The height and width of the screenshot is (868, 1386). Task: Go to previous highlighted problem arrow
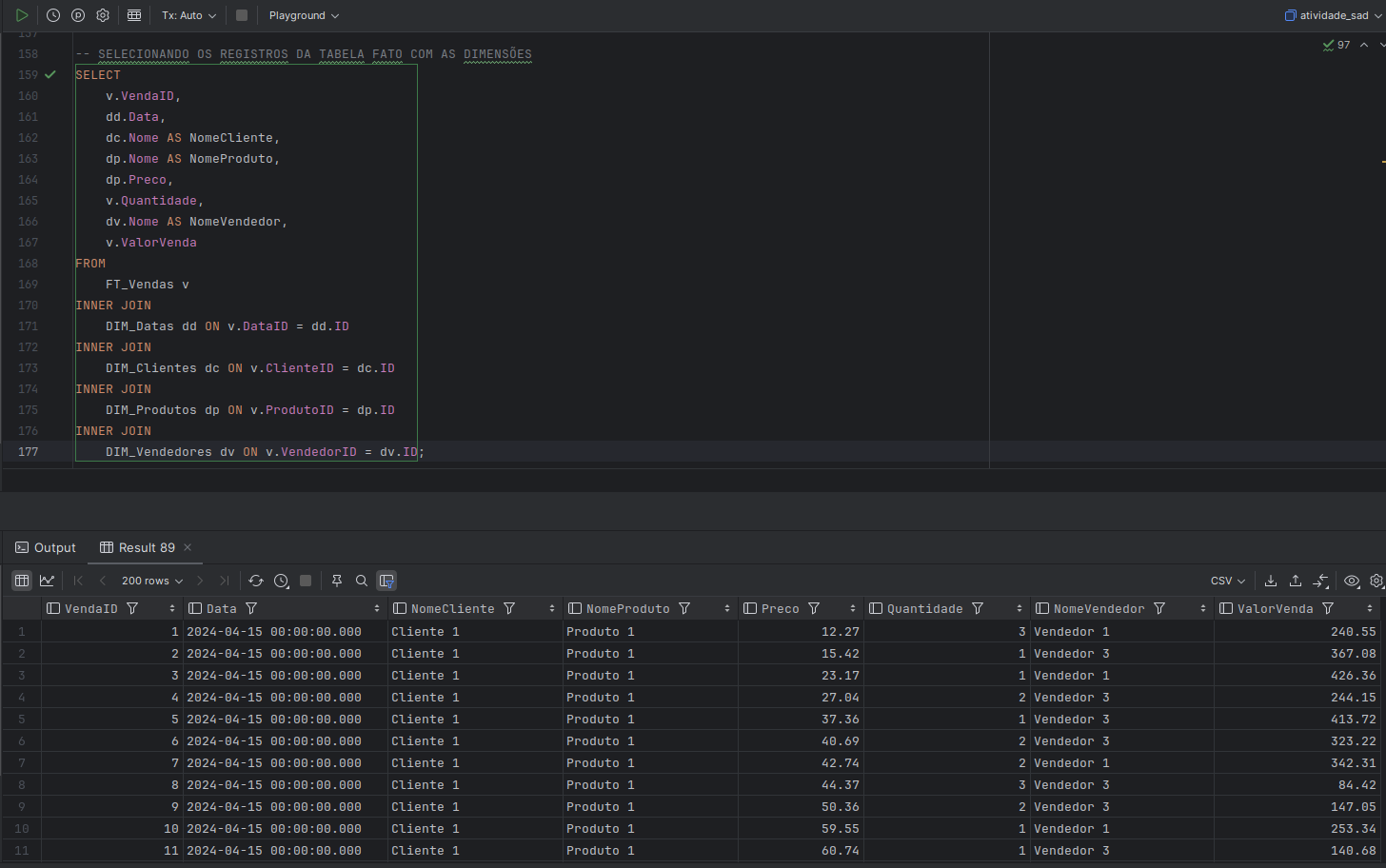pyautogui.click(x=1364, y=45)
